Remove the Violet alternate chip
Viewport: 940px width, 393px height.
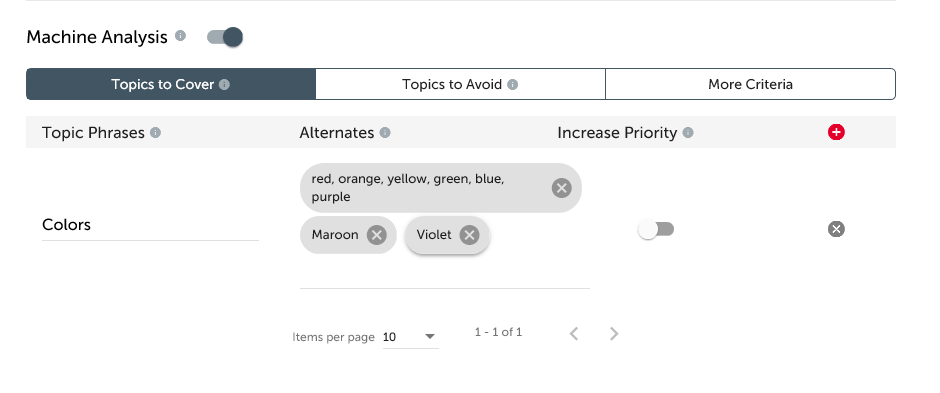[469, 235]
